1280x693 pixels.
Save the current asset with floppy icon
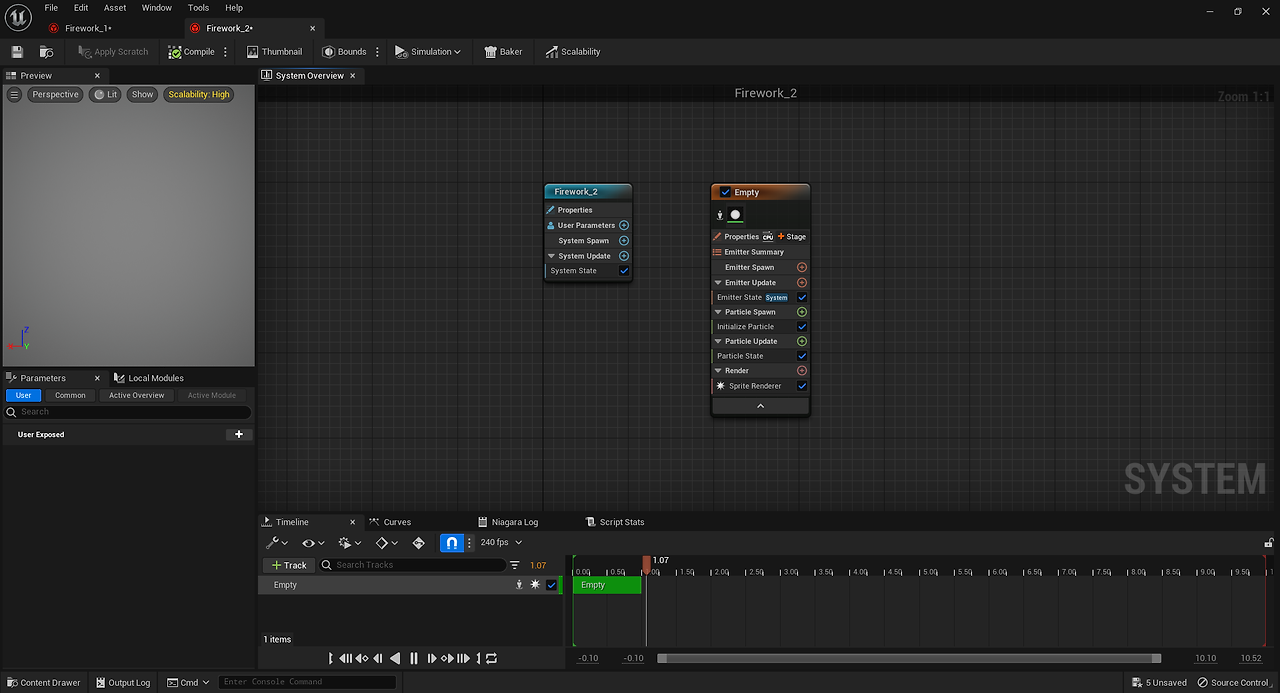[17, 52]
